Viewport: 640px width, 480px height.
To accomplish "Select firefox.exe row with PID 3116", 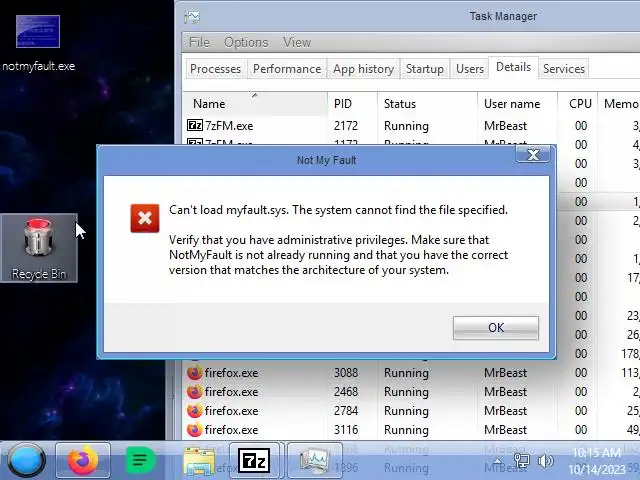I will [411, 430].
